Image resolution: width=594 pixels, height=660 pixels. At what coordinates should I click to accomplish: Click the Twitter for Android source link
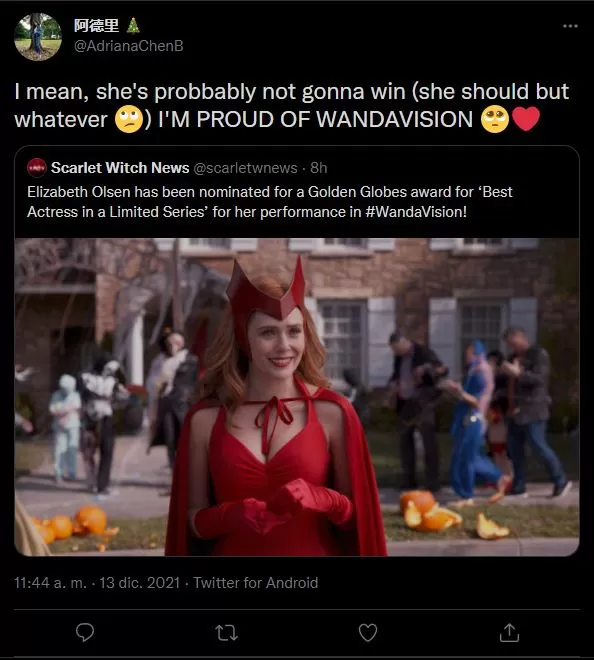click(x=256, y=583)
